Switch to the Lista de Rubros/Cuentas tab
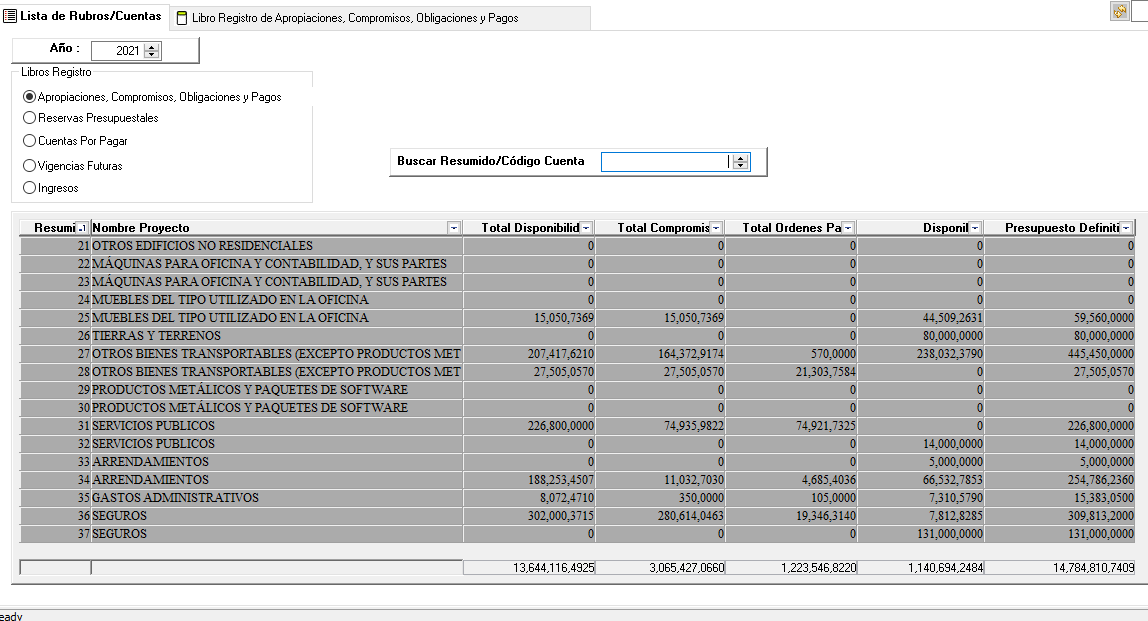Viewport: 1148px width, 621px height. pyautogui.click(x=83, y=16)
